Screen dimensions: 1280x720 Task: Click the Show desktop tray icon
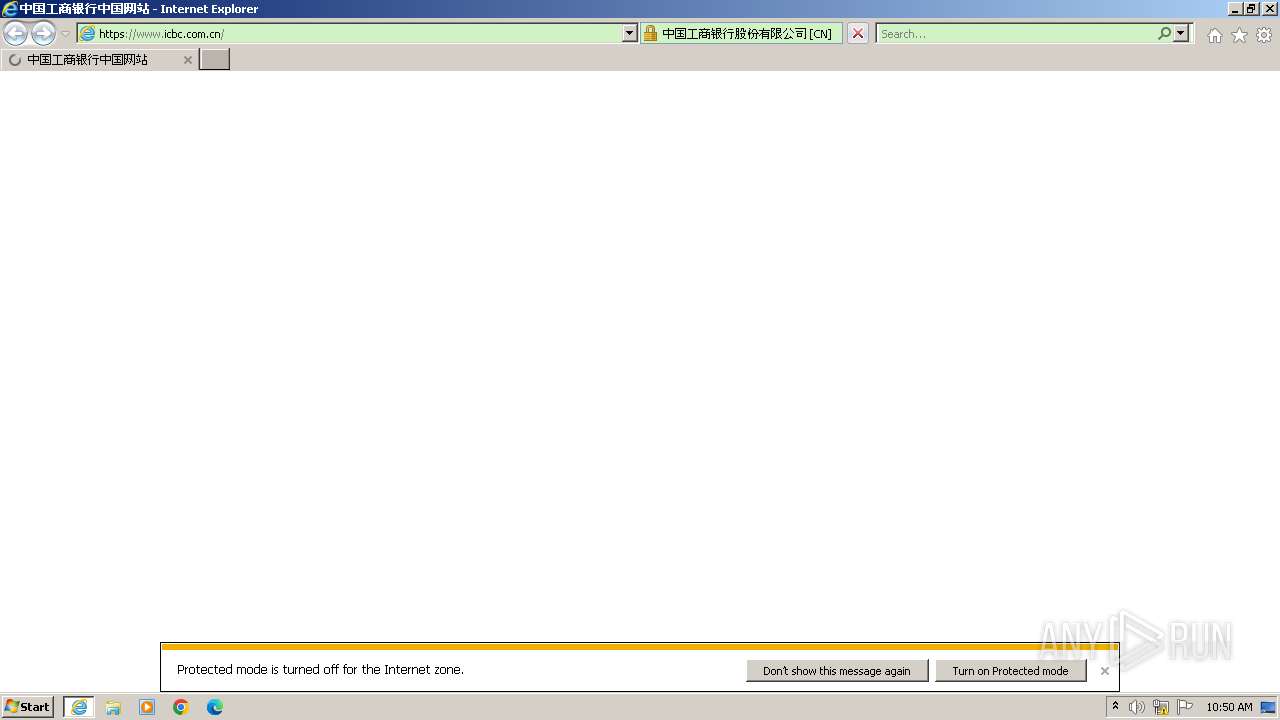pos(1268,707)
